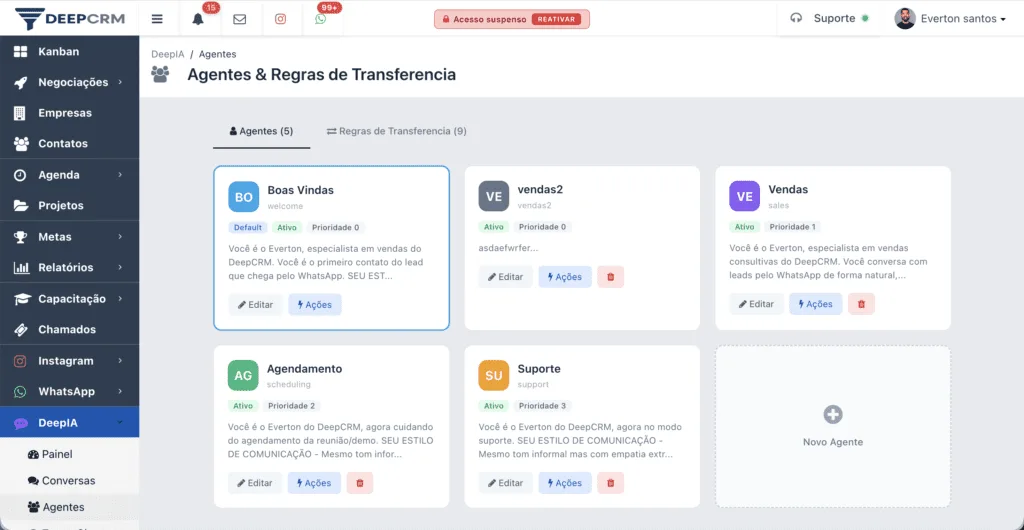Open Ações on vendas2 card
Image resolution: width=1024 pixels, height=530 pixels.
tap(565, 277)
